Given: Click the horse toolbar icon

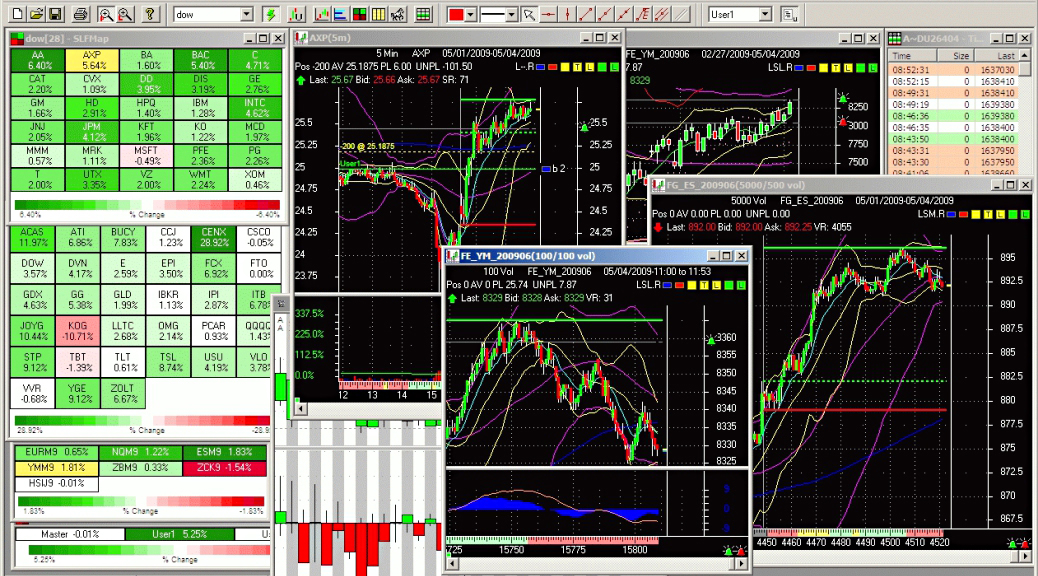Looking at the screenshot, I should click(x=398, y=14).
